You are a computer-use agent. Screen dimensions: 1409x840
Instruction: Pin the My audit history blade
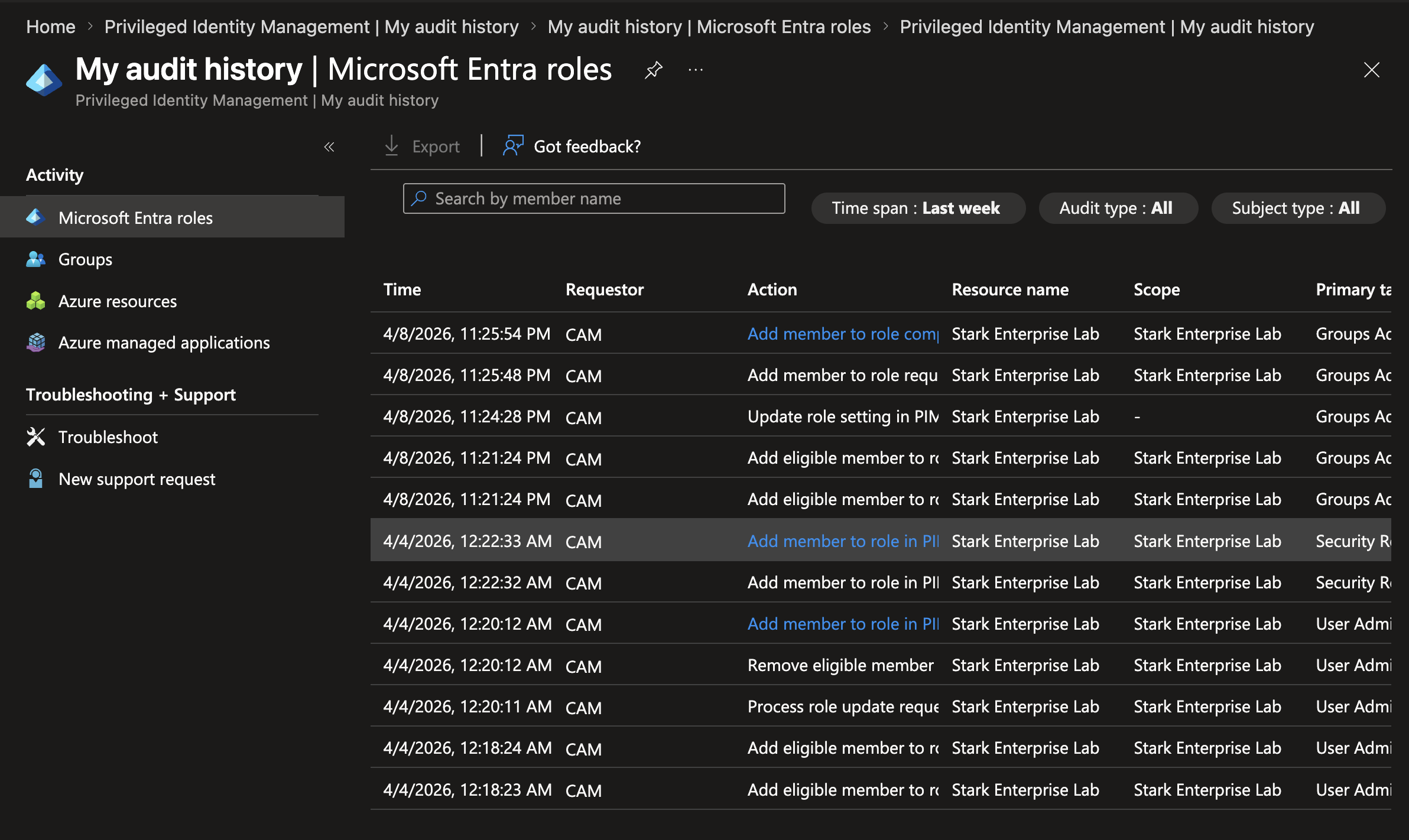(x=654, y=70)
